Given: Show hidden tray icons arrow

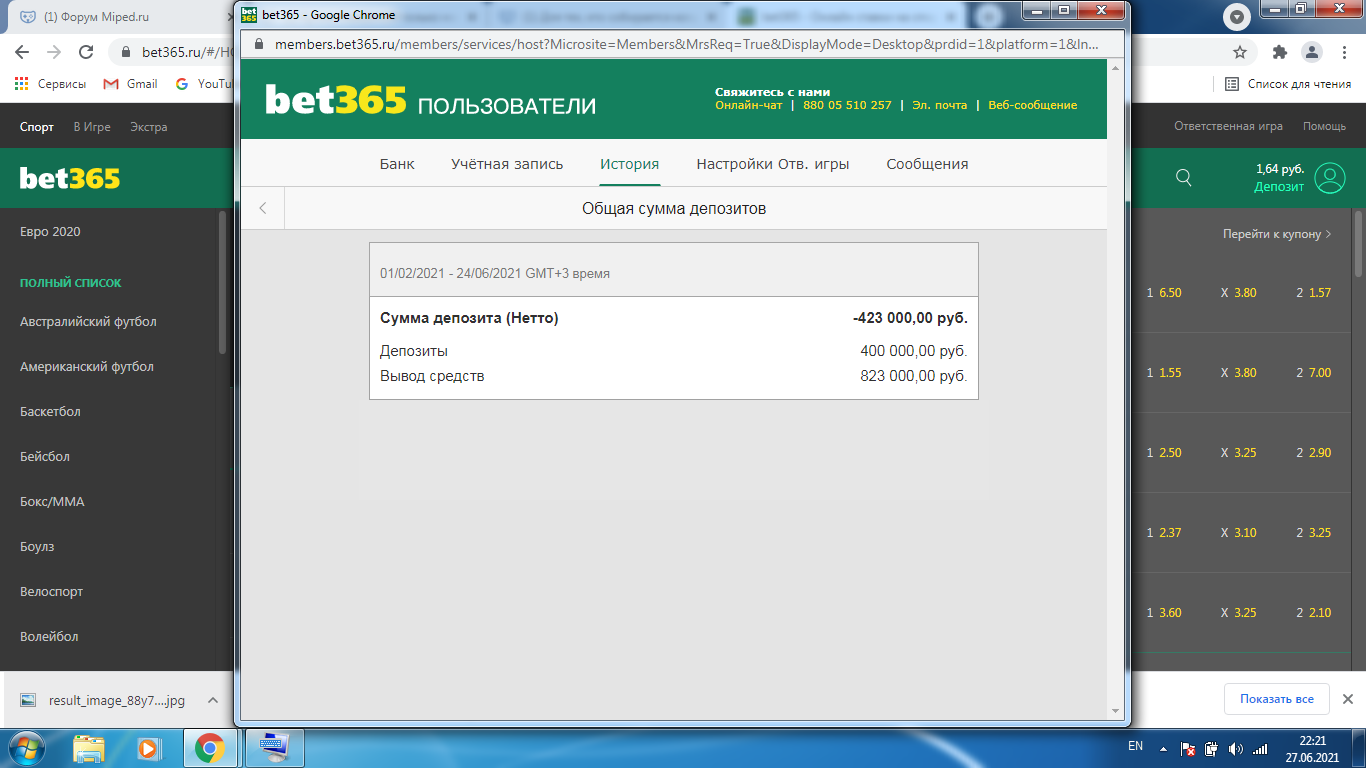Looking at the screenshot, I should click(x=1162, y=748).
